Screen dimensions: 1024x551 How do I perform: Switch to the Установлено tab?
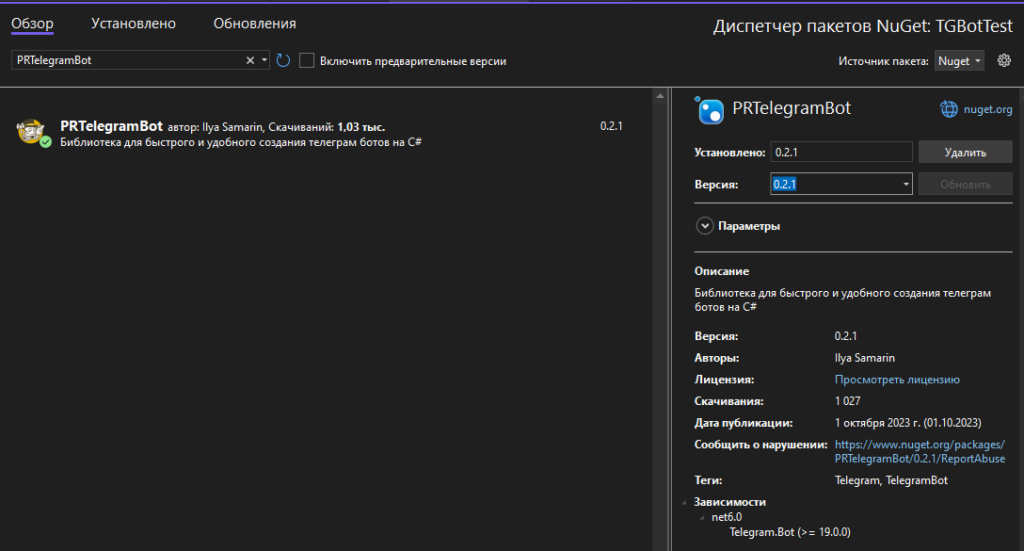pos(133,24)
